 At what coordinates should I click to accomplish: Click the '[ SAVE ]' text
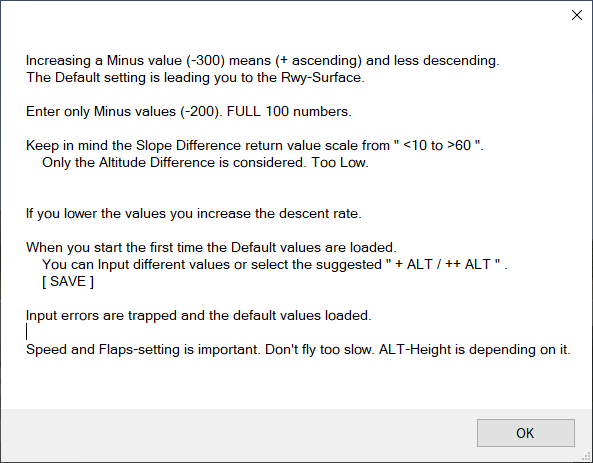[x=68, y=281]
